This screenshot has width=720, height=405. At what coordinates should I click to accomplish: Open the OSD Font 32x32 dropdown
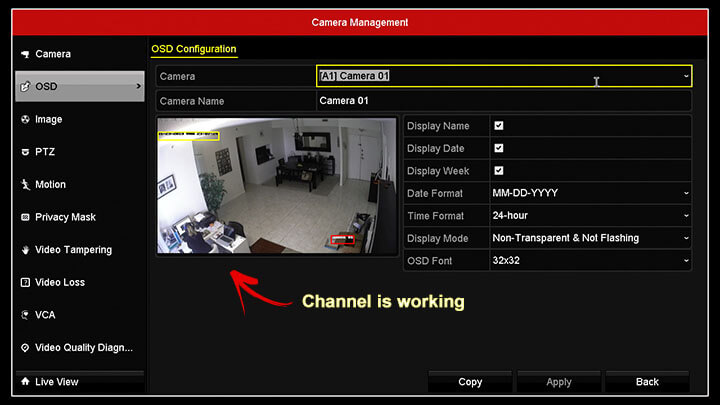point(591,260)
